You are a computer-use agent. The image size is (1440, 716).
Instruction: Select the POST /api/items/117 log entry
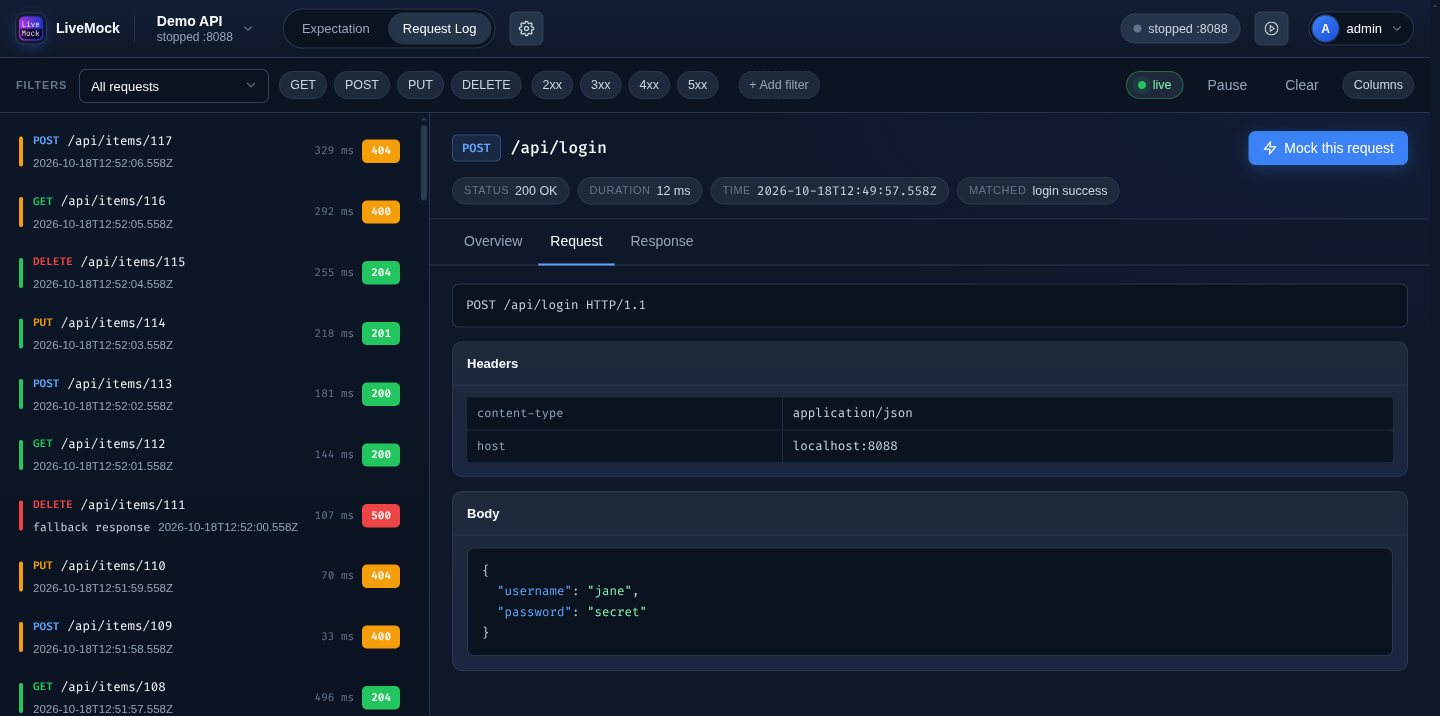[210, 151]
